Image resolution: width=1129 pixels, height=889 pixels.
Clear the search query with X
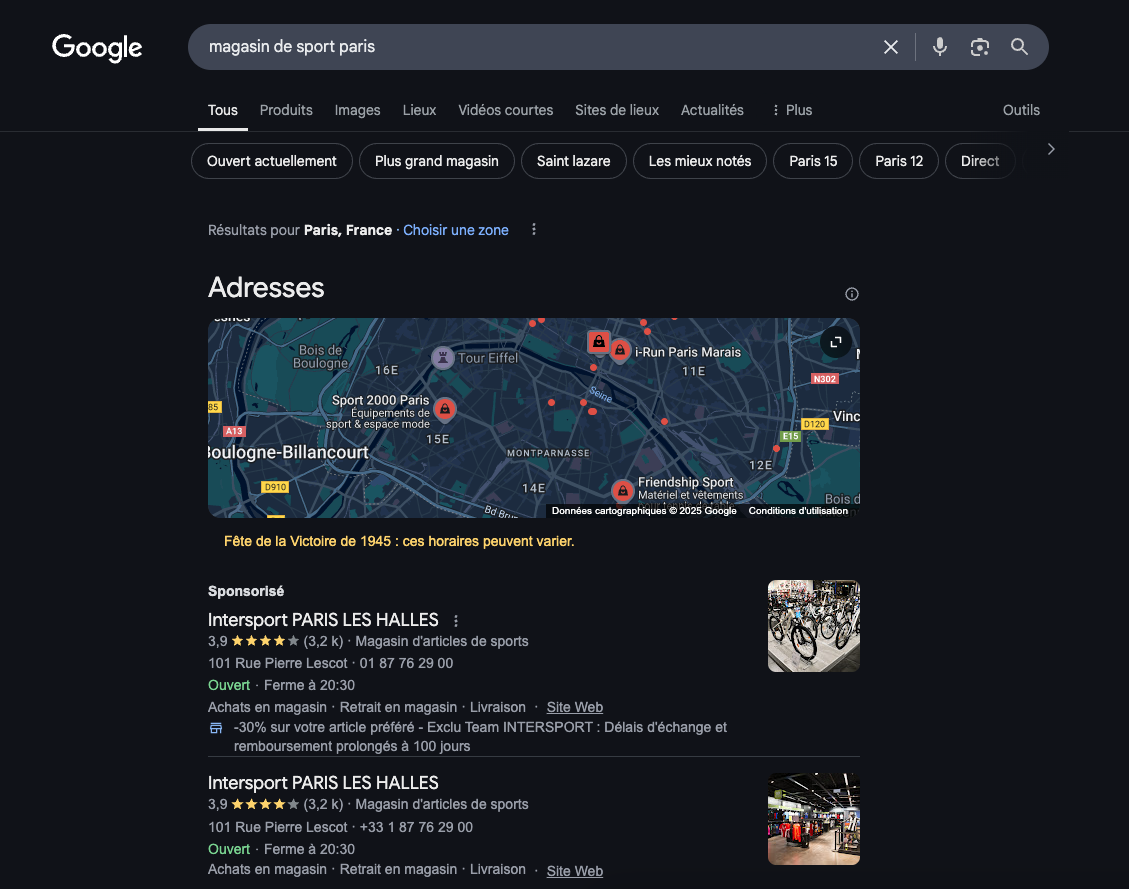tap(891, 47)
